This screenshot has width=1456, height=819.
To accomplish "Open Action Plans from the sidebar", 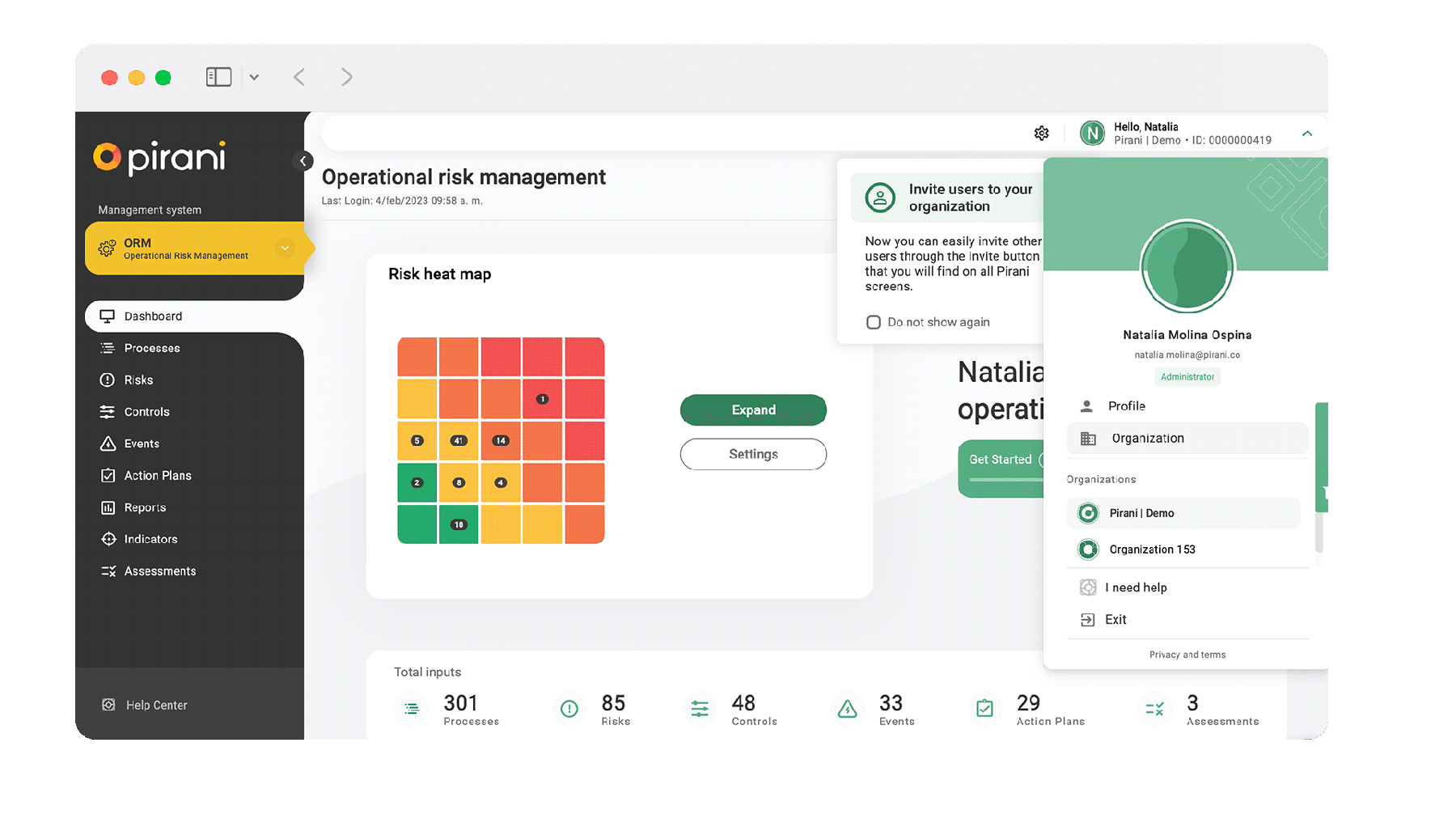I will (156, 475).
